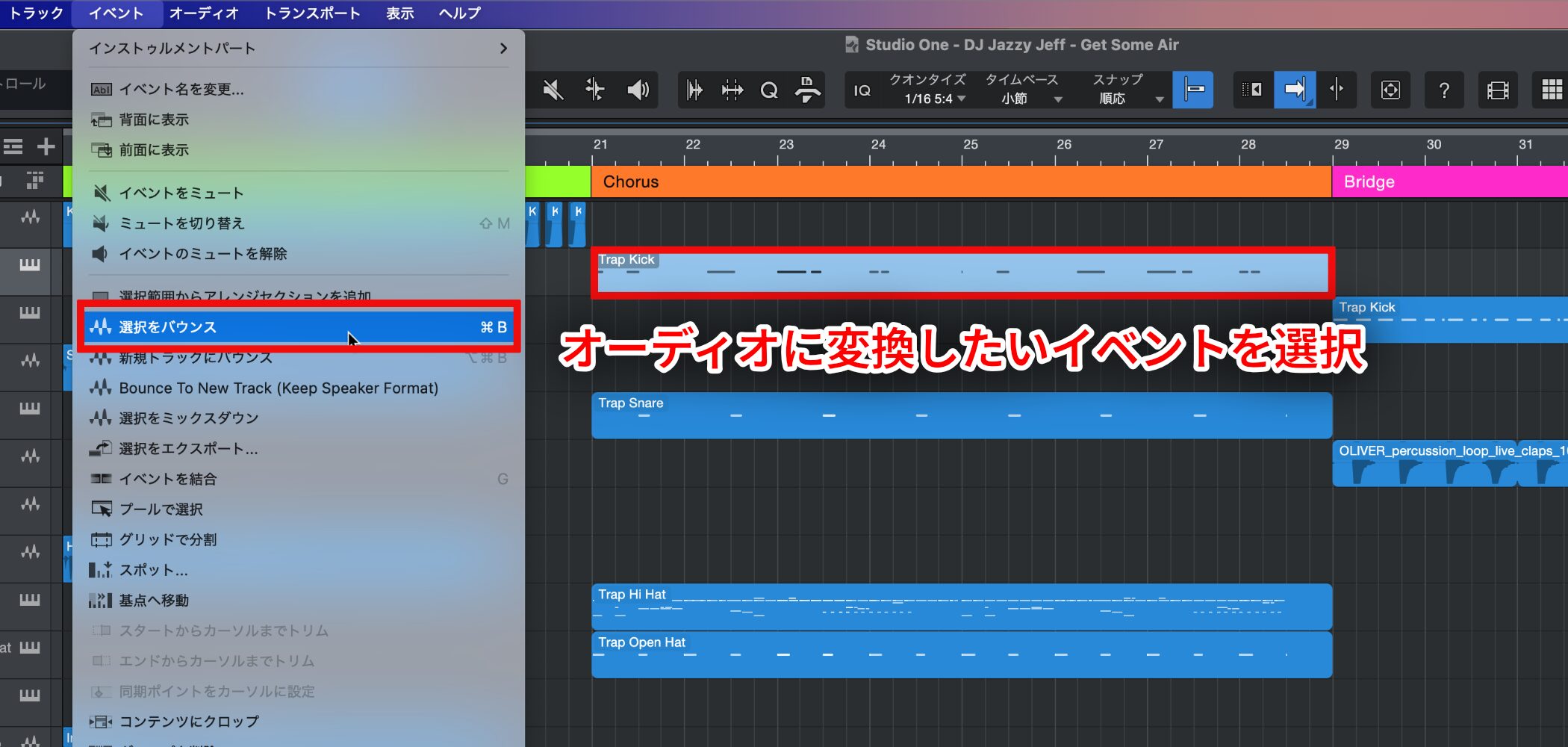The image size is (1568, 747).
Task: Choose 前面に表示 option
Action: 299,150
